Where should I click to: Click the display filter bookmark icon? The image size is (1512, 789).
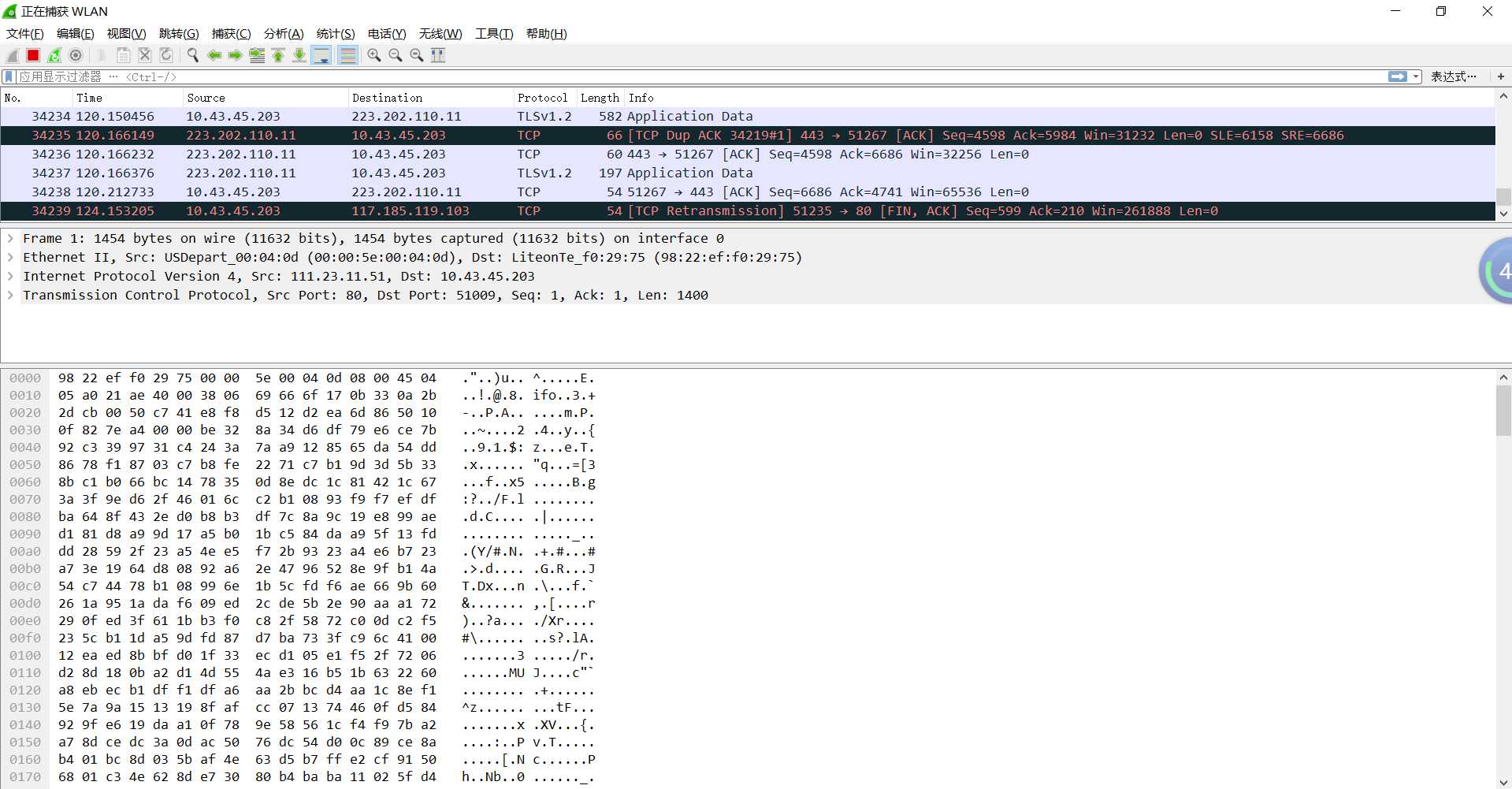click(x=9, y=76)
